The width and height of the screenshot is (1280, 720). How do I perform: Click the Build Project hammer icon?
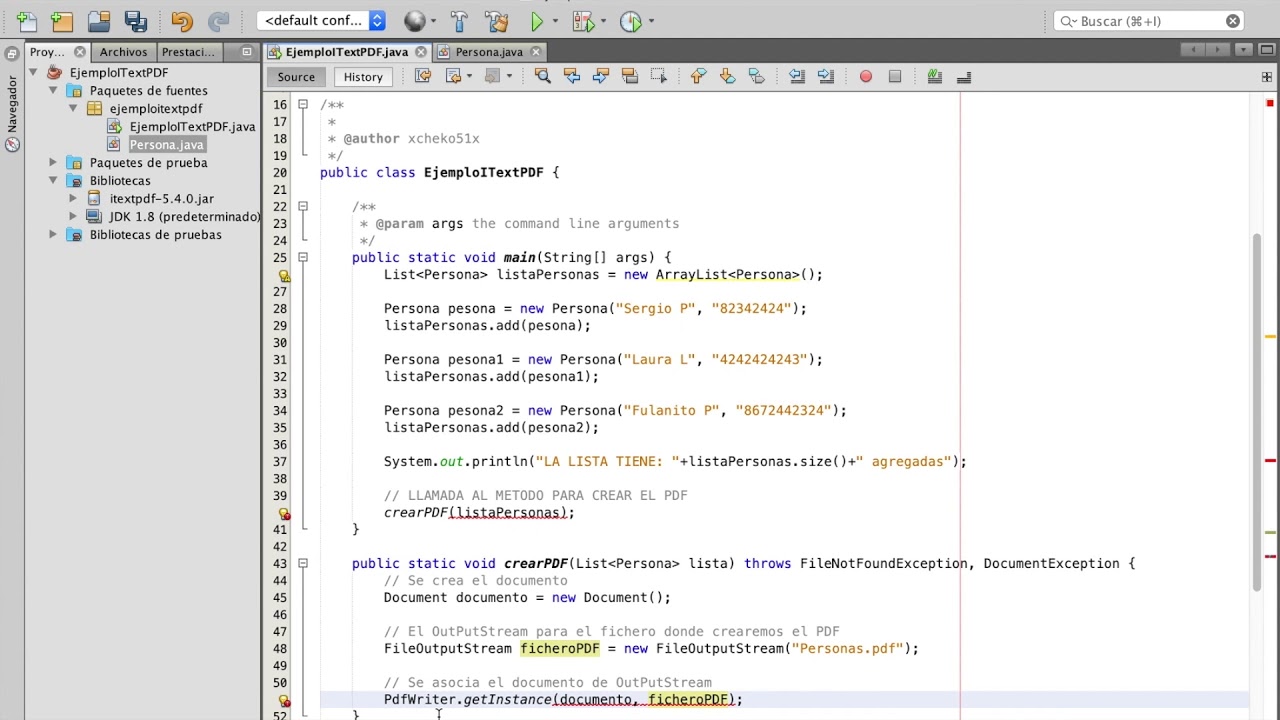[x=459, y=21]
